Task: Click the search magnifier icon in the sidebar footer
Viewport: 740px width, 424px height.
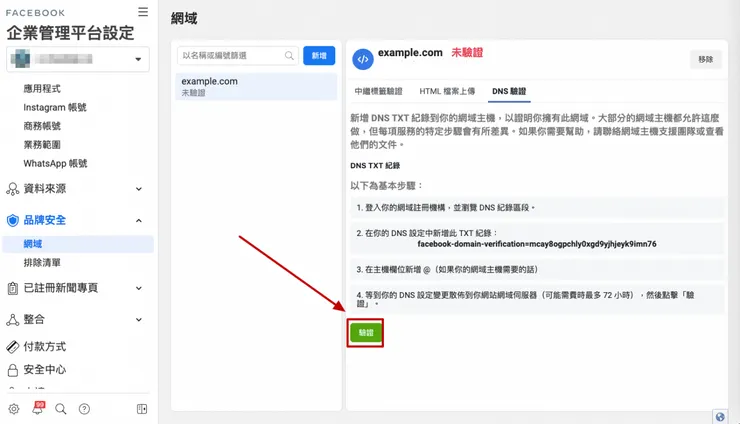Action: click(61, 409)
